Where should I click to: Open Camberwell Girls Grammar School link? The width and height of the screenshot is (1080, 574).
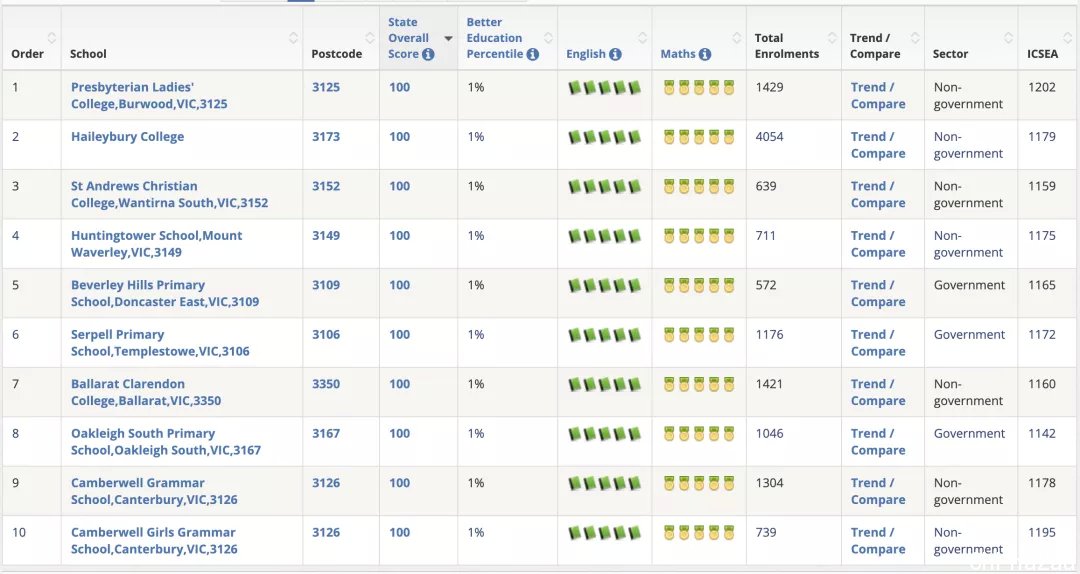(x=154, y=541)
